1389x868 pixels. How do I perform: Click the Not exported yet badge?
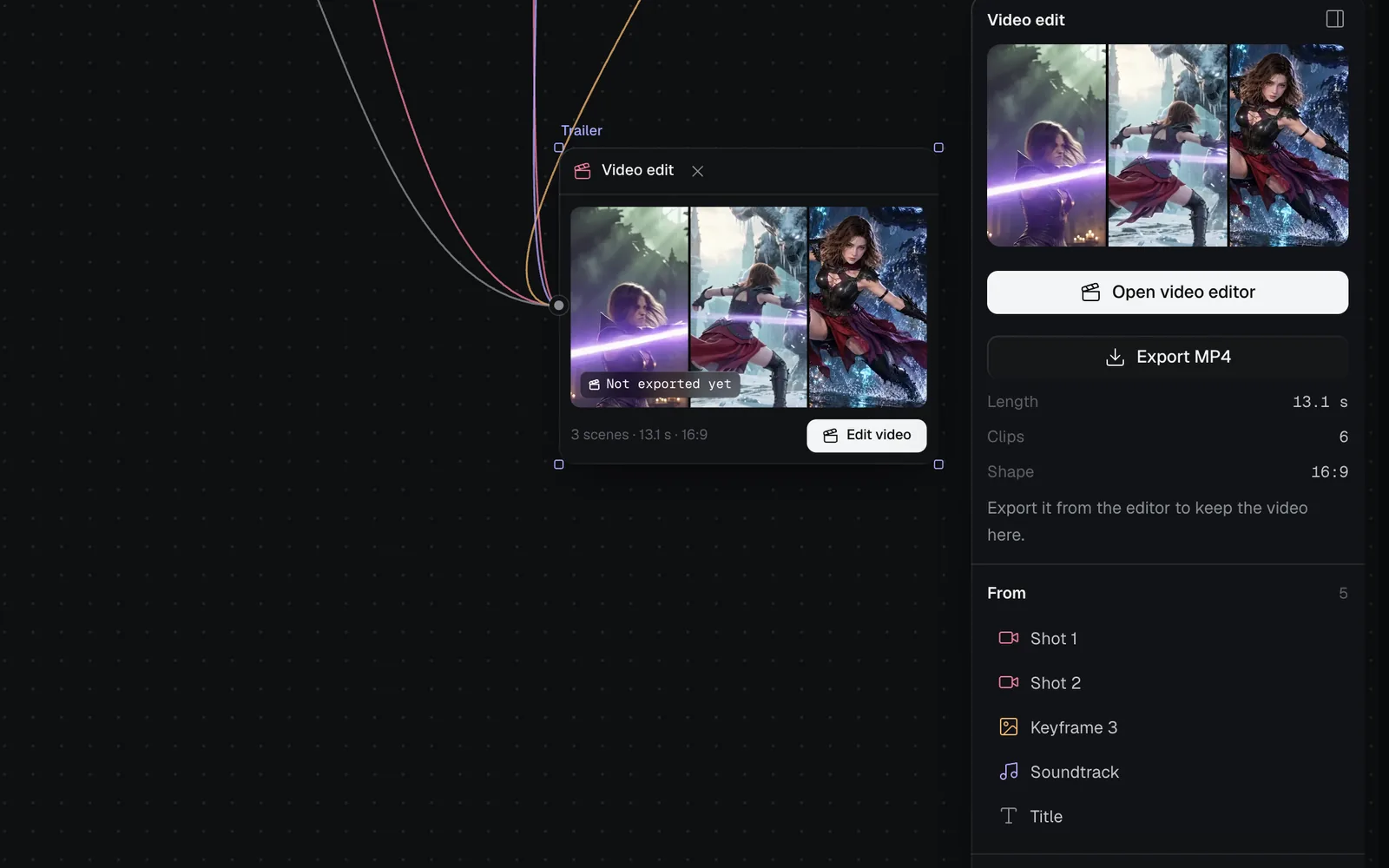[x=660, y=385]
